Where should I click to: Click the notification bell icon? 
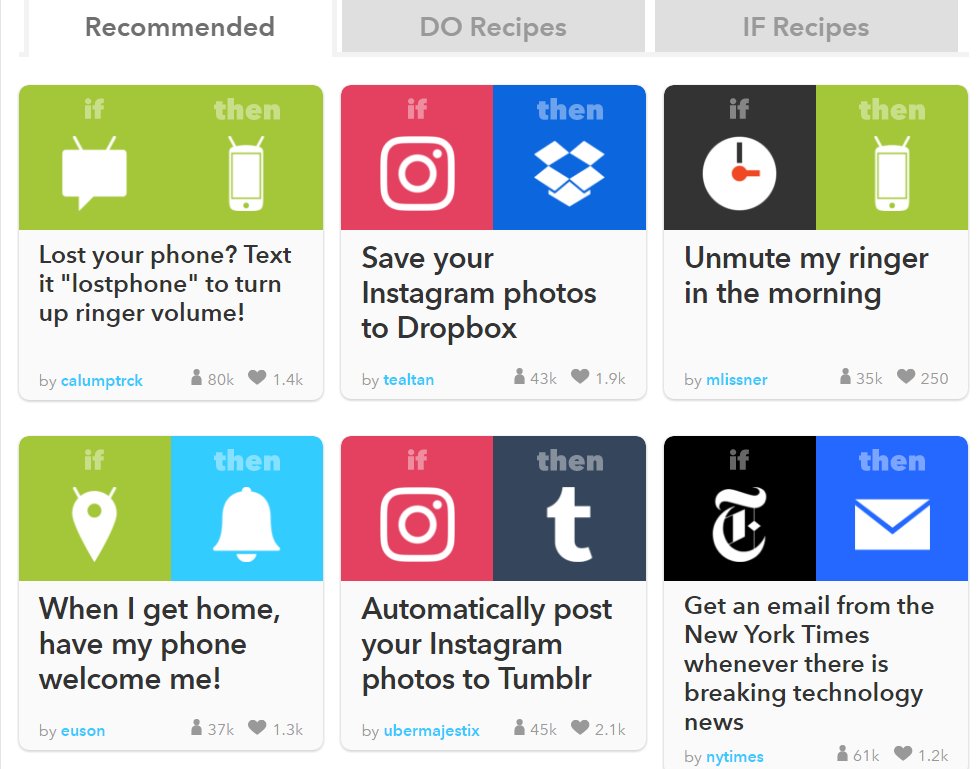[x=247, y=524]
